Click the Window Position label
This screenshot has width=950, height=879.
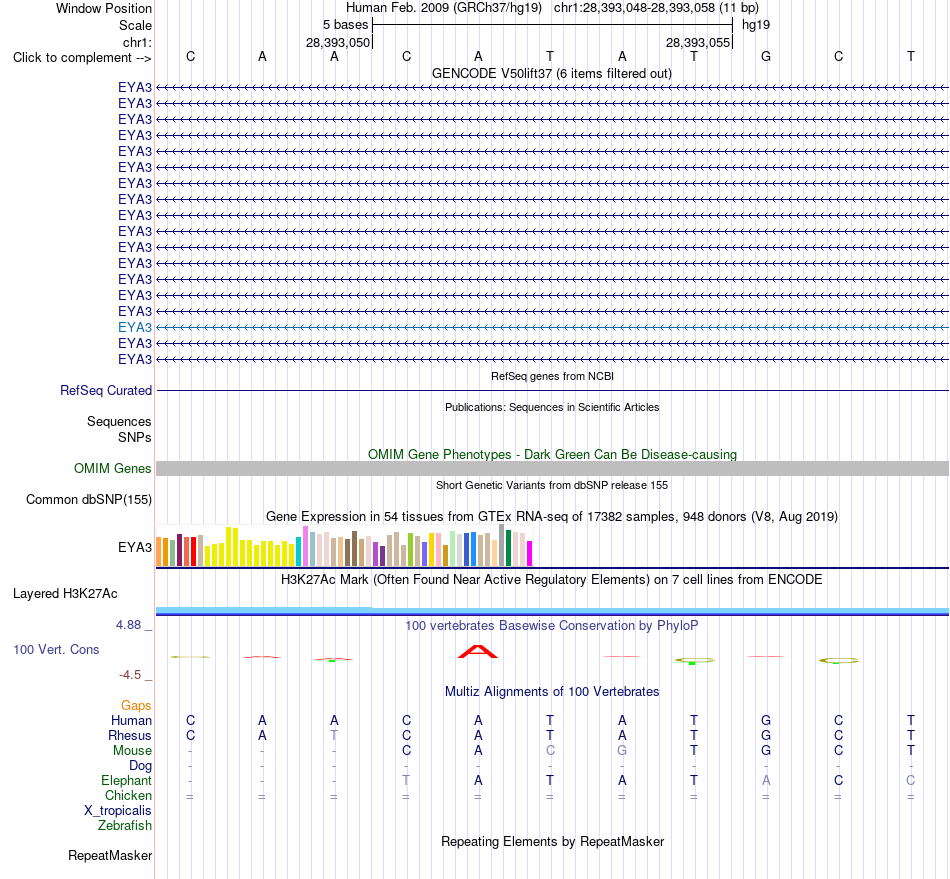point(104,8)
